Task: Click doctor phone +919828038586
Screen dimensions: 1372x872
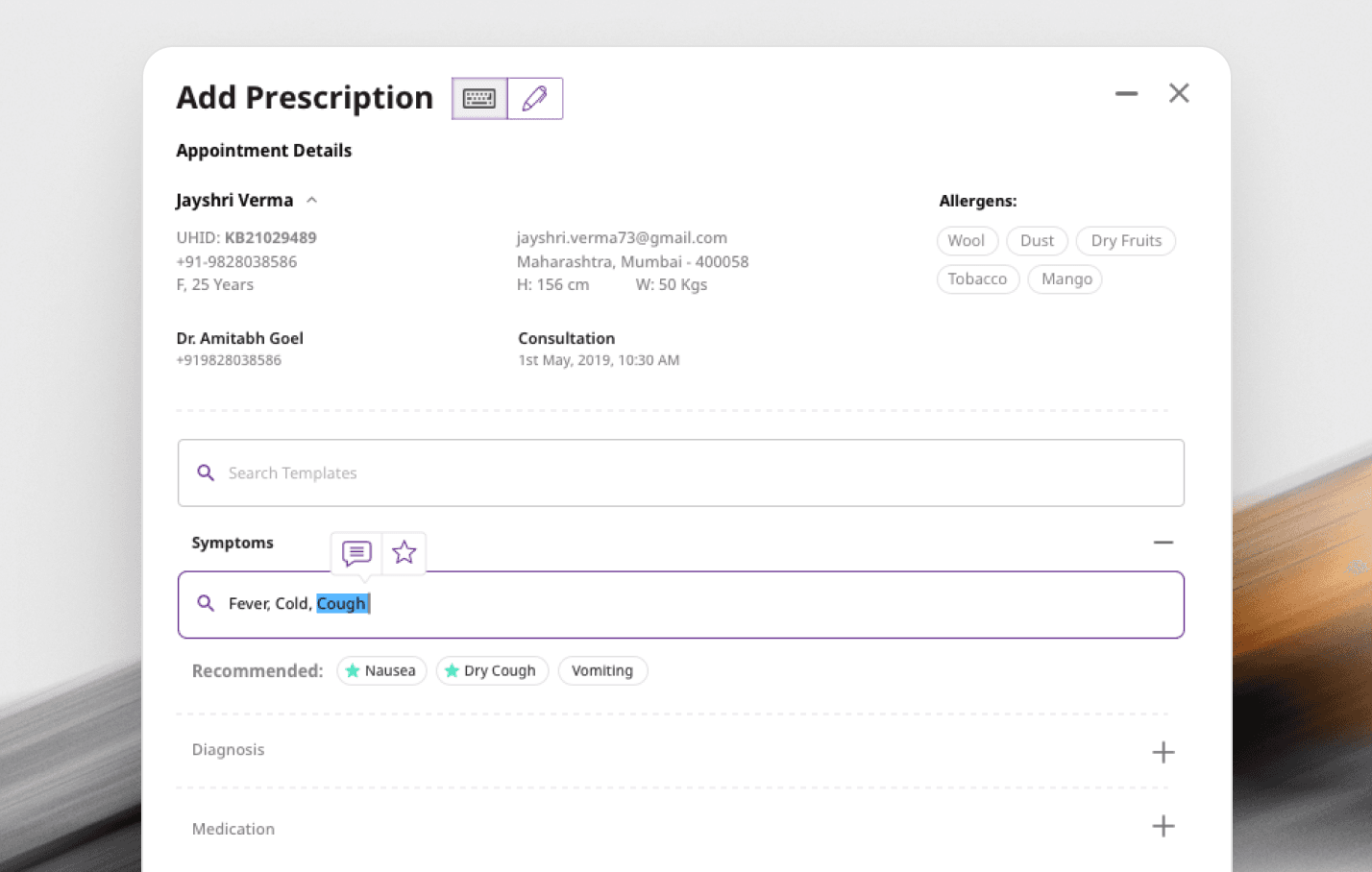Action: coord(229,360)
